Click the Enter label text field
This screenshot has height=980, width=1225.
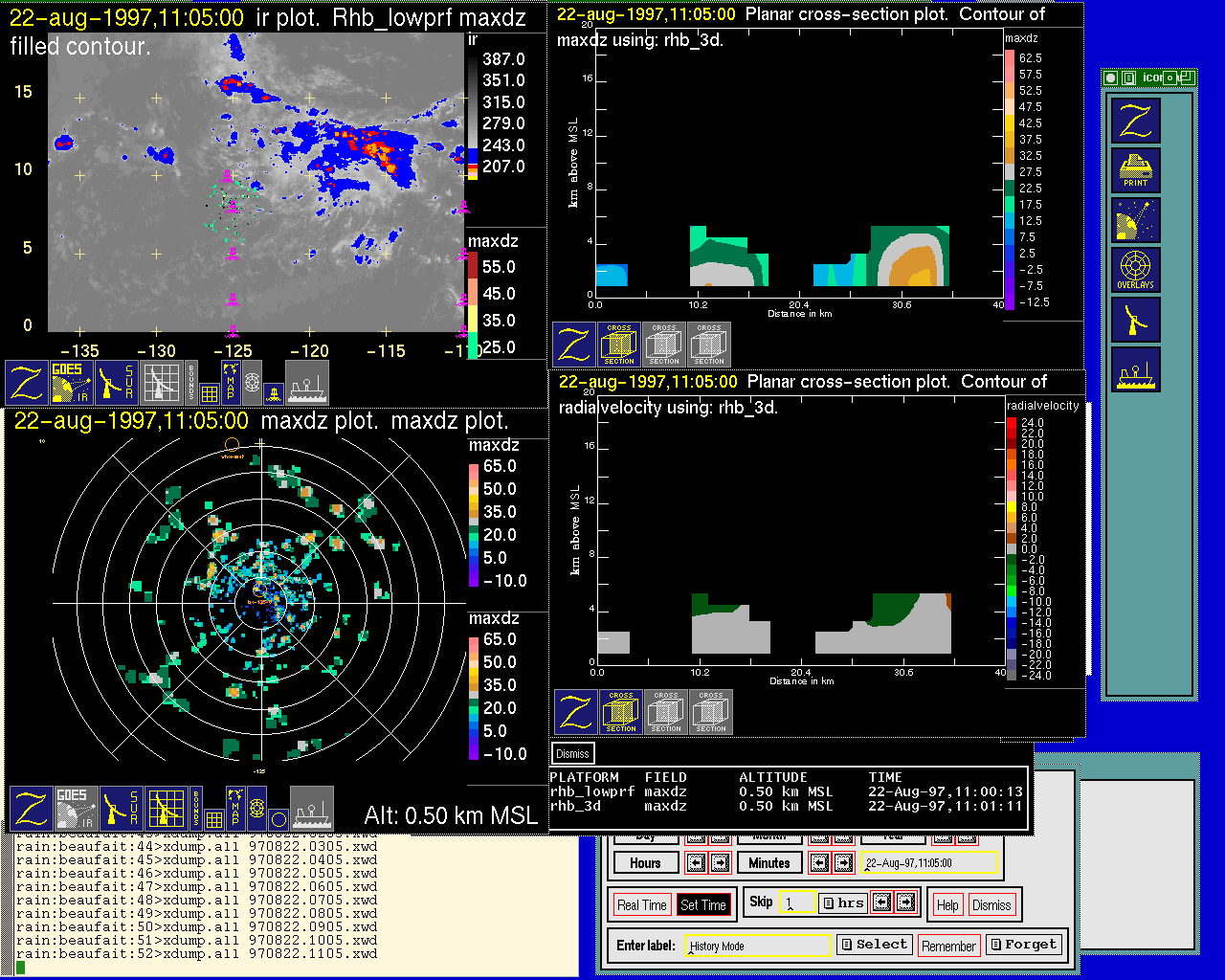coord(758,946)
